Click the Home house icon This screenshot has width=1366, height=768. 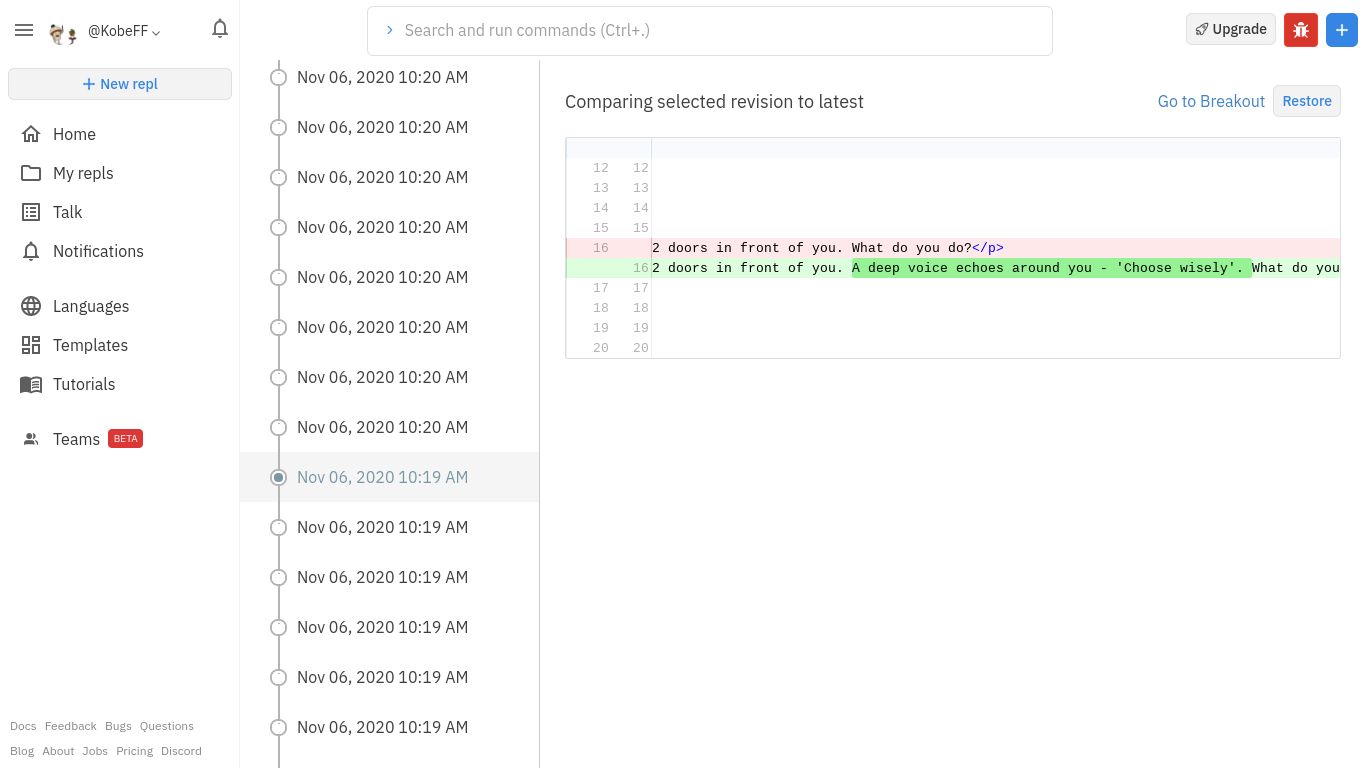point(31,134)
